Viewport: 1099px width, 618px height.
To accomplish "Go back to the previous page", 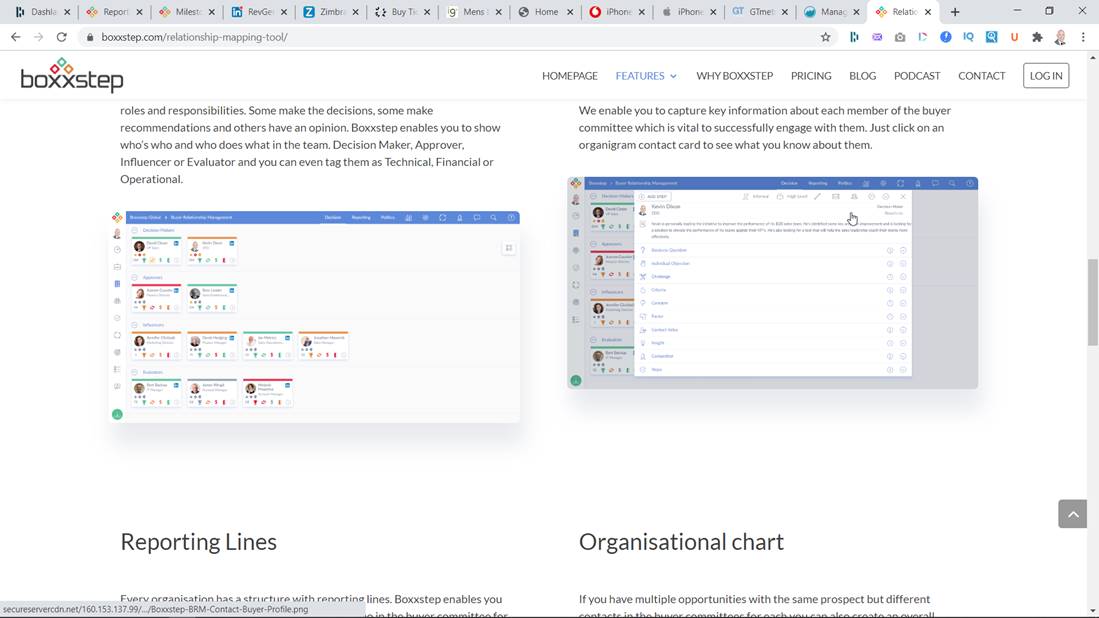I will coord(15,37).
